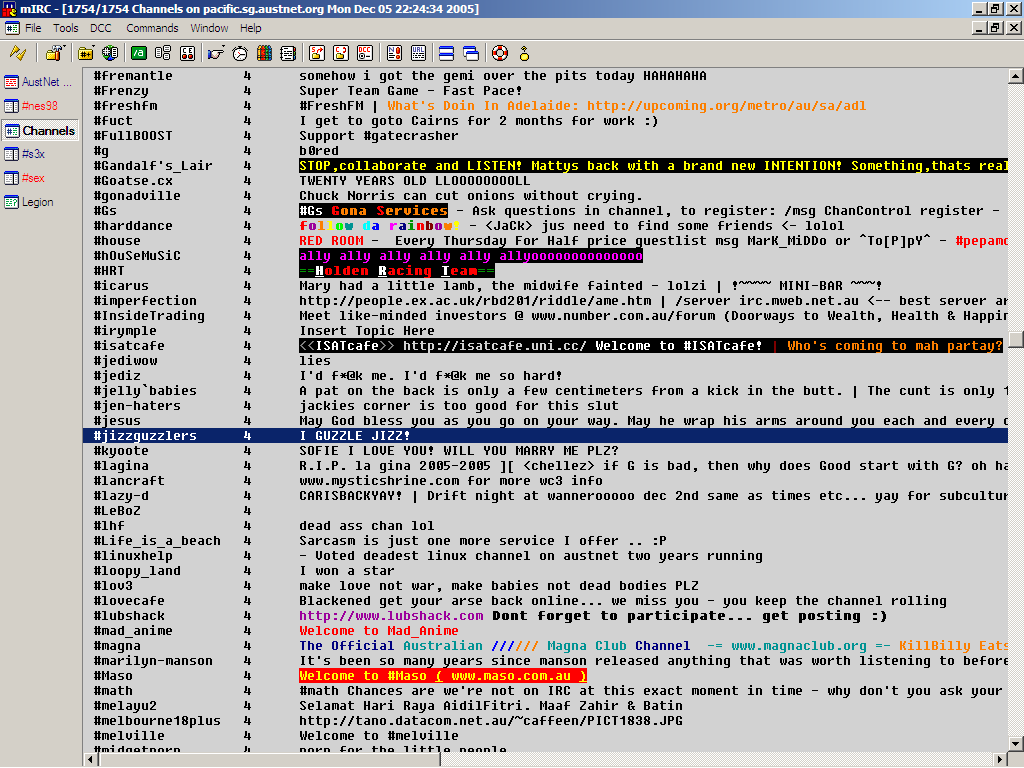This screenshot has width=1024, height=768.
Task: Click the Cascade windows toolbar icon
Action: 471,53
